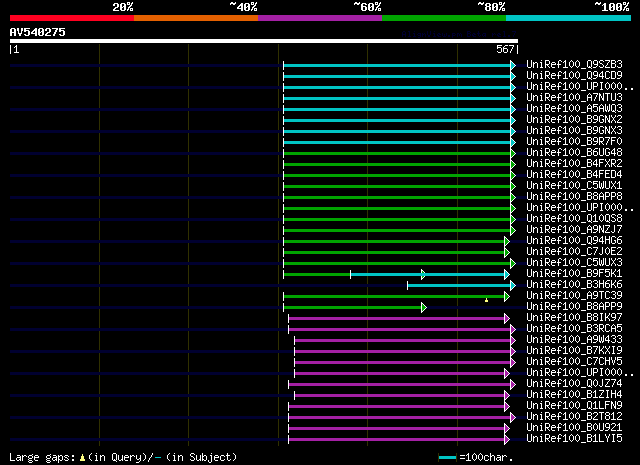The height and width of the screenshot is (465, 640).
Task: Select the UniRef100_B9F5K1 label
Action: pos(574,274)
